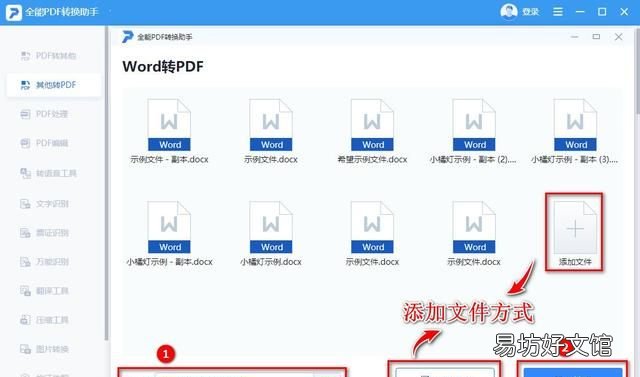The width and height of the screenshot is (640, 377).
Task: Maximize the inner Word转PDF window
Action: click(596, 37)
